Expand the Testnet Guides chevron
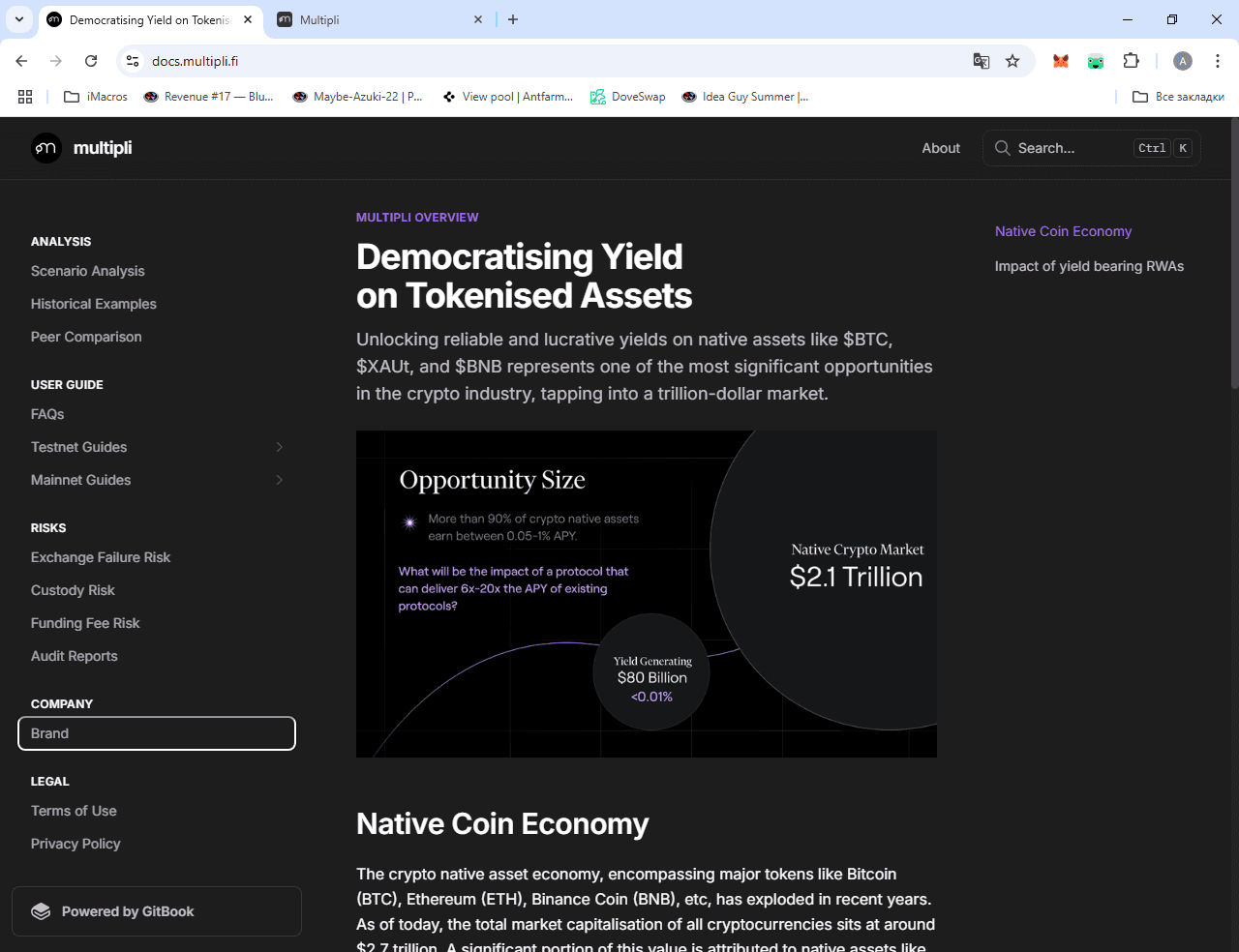Image resolution: width=1239 pixels, height=952 pixels. tap(279, 447)
